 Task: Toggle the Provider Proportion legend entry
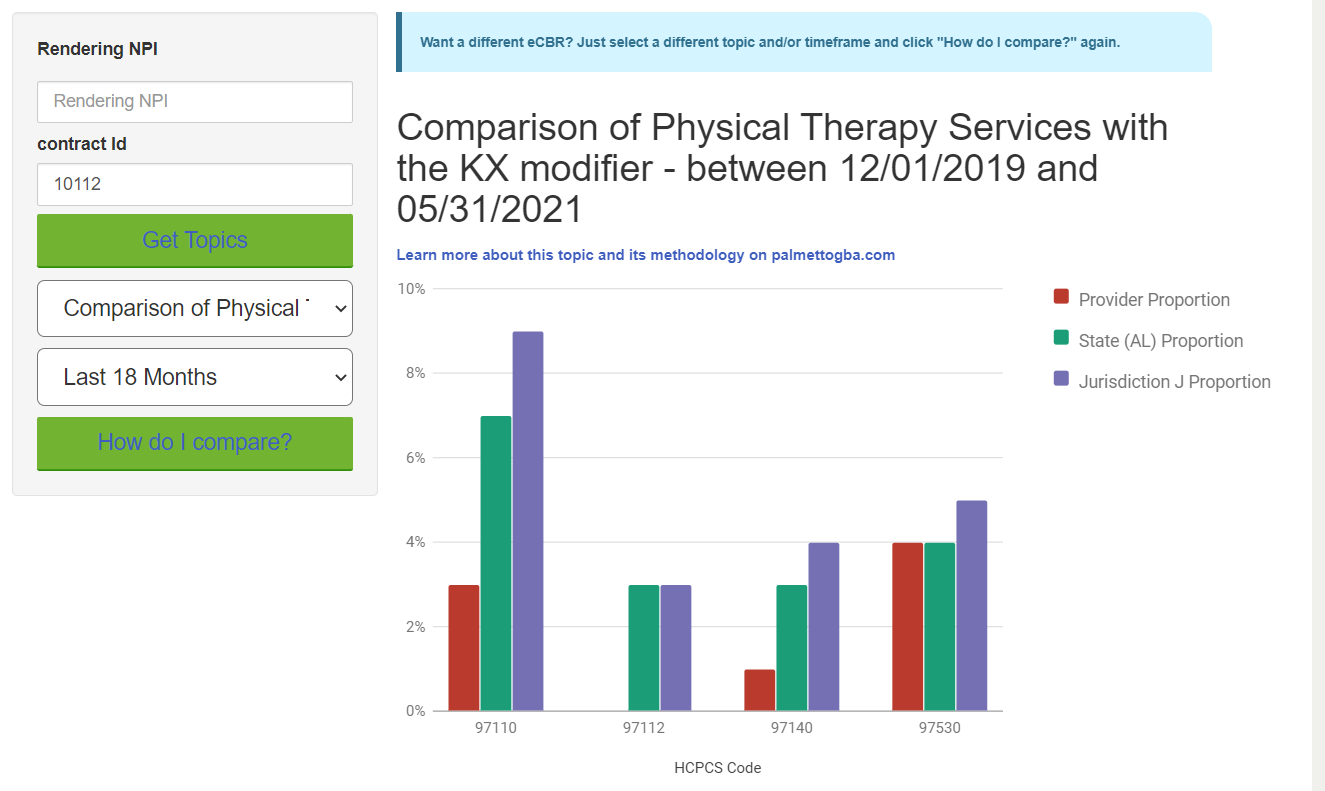pyautogui.click(x=1141, y=299)
